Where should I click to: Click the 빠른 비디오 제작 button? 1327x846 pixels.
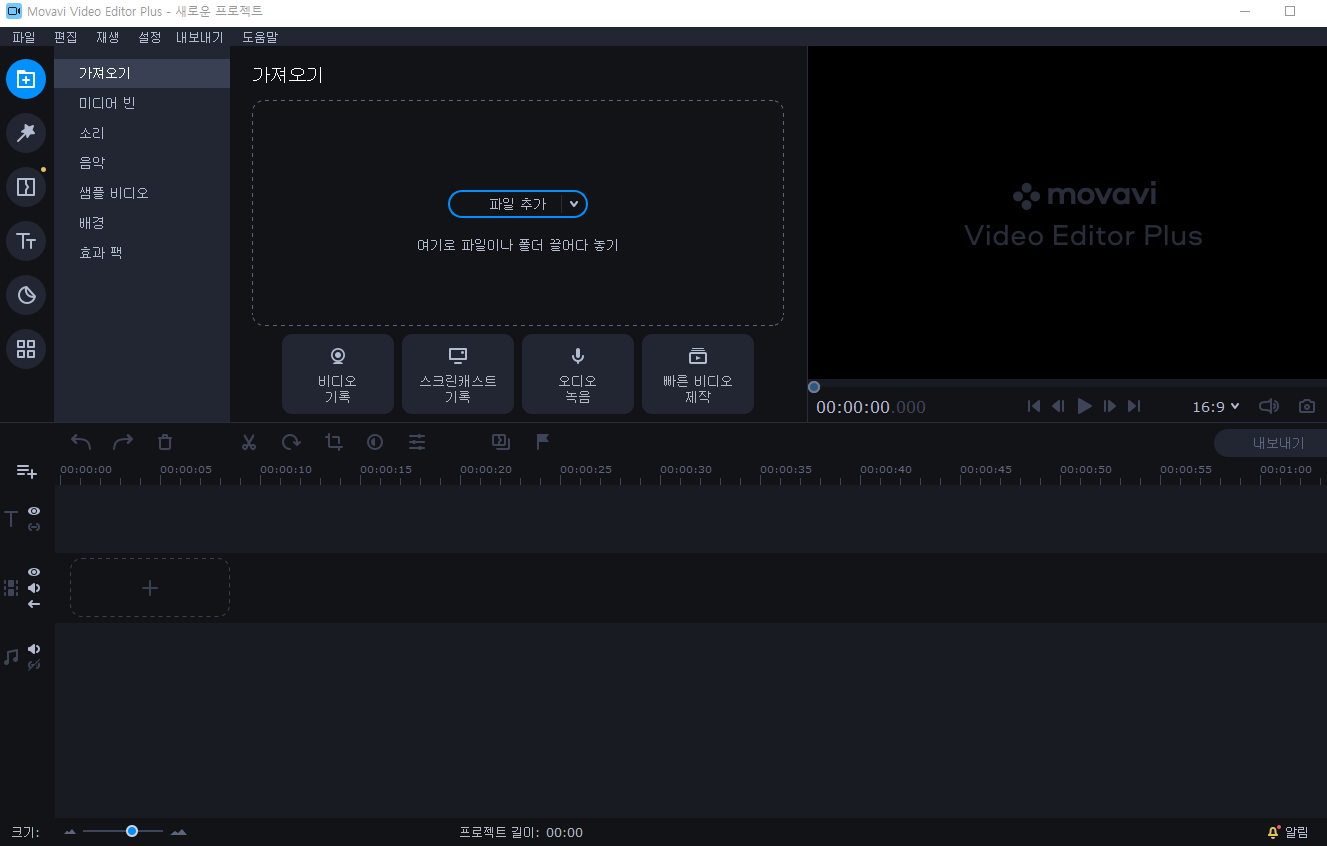[x=698, y=374]
